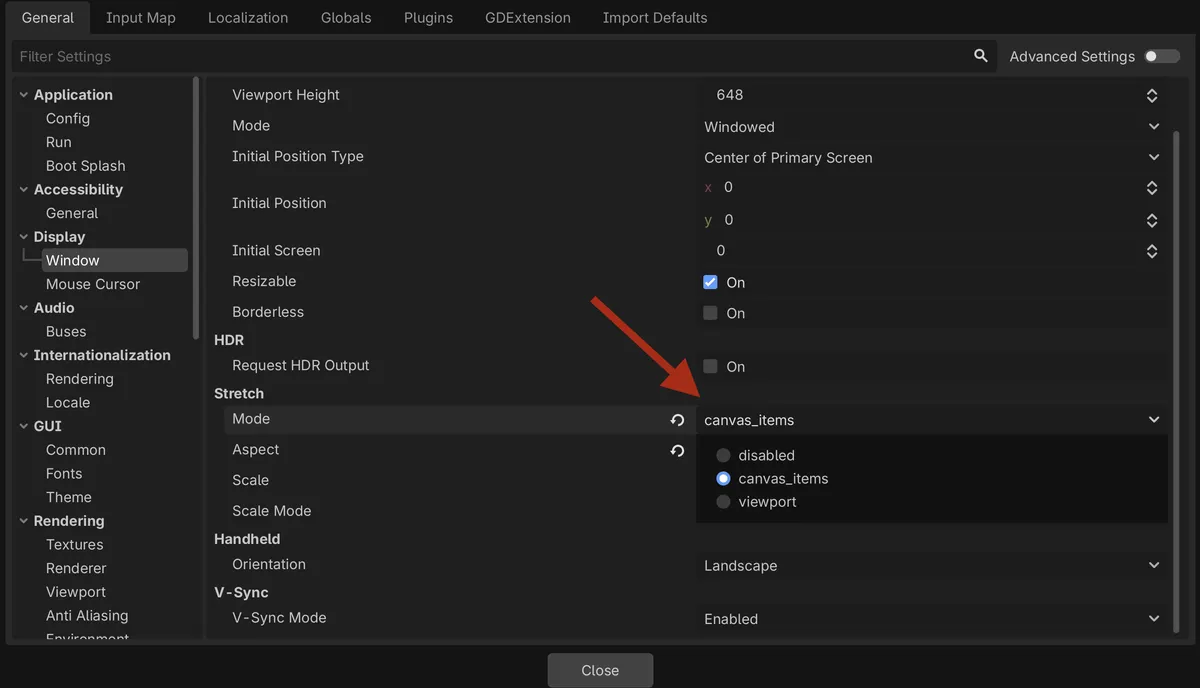The width and height of the screenshot is (1200, 688).
Task: Collapse the Accessibility tree section
Action: [x=24, y=190]
